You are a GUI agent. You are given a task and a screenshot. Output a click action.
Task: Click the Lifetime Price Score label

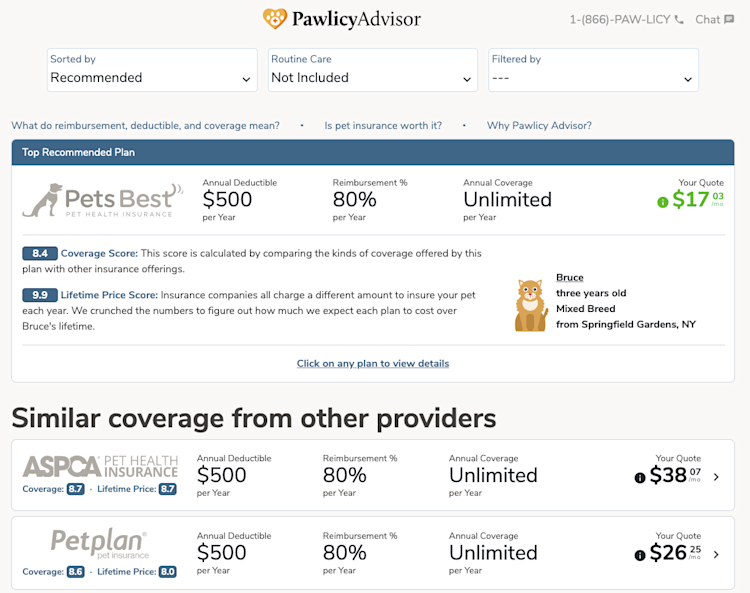point(109,295)
